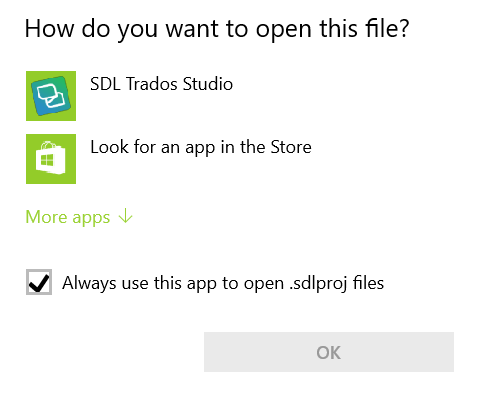Click the down arrow beside More apps

[x=126, y=216]
